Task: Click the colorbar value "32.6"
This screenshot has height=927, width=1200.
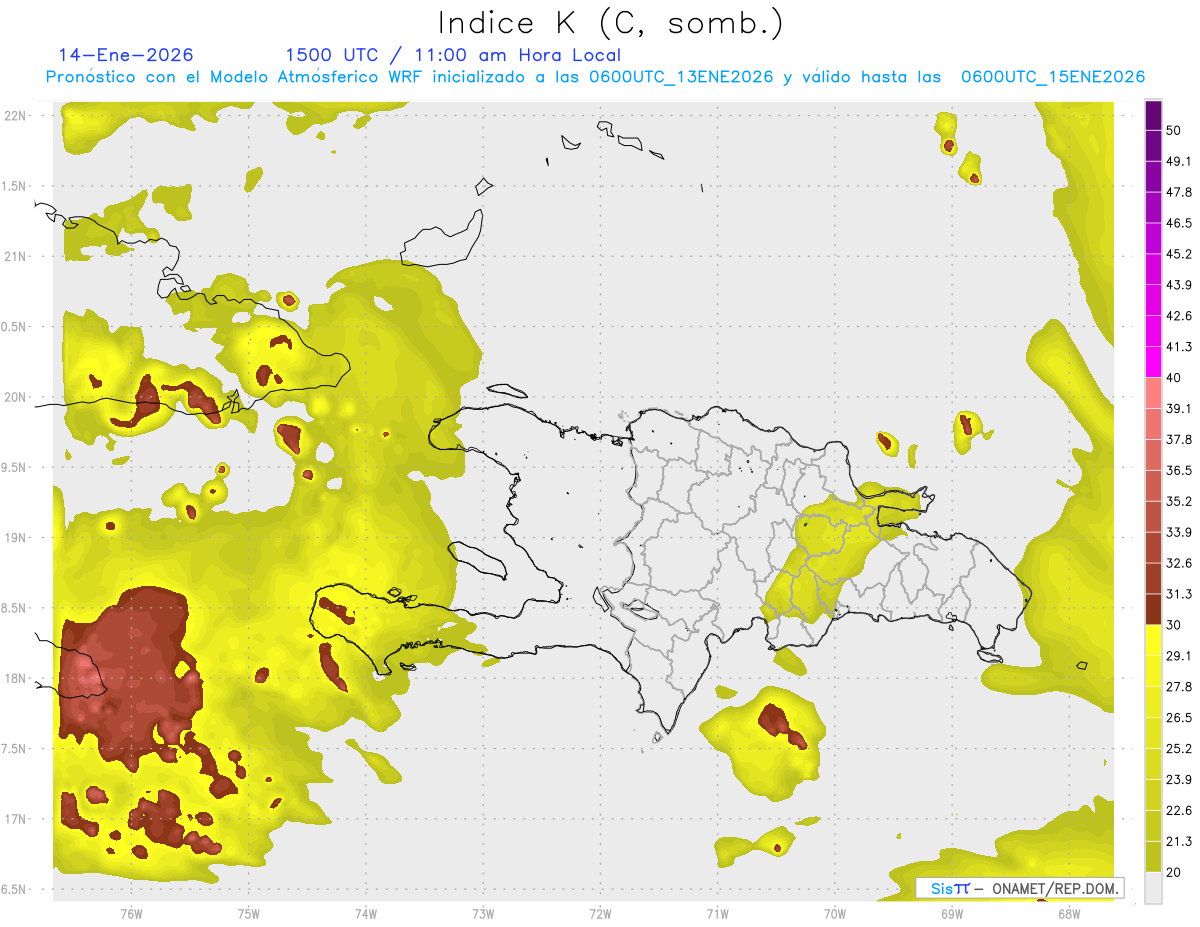Action: [x=1179, y=563]
